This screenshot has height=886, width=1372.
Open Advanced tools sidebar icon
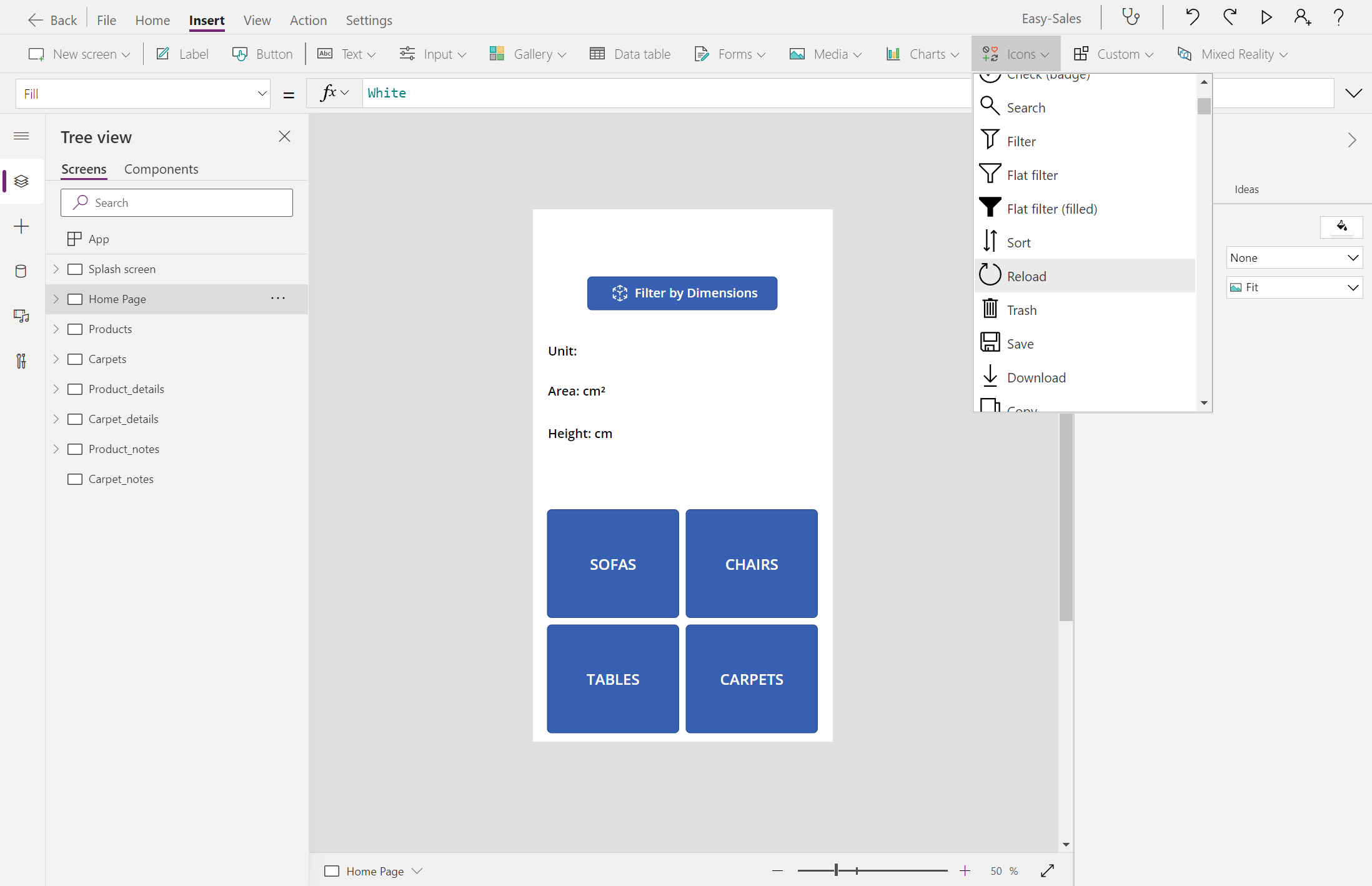(21, 361)
